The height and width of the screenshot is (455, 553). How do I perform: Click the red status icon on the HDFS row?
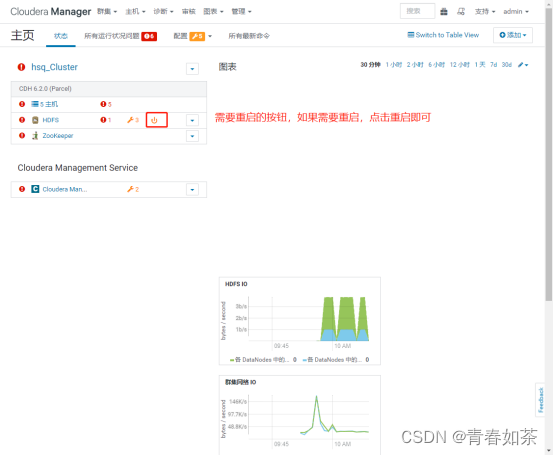pos(22,120)
